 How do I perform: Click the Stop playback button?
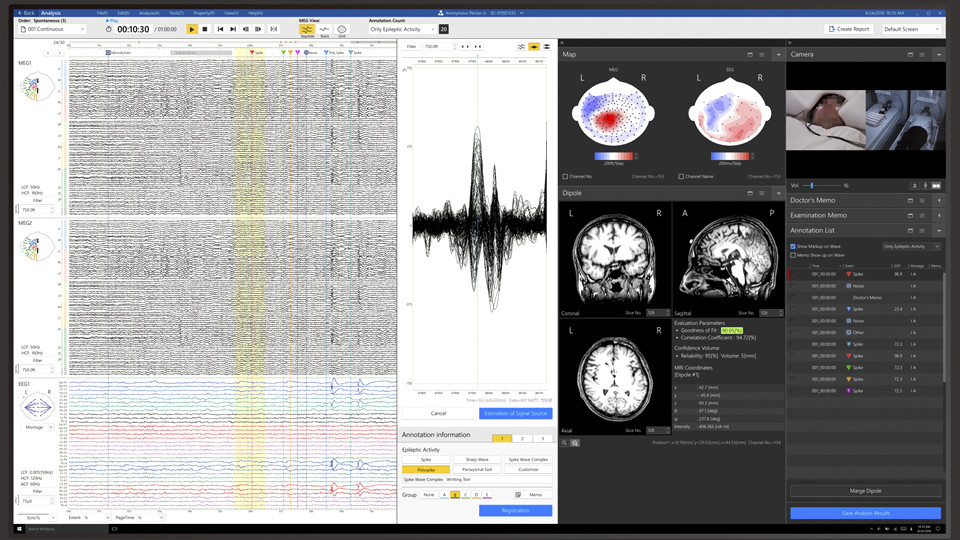[205, 29]
